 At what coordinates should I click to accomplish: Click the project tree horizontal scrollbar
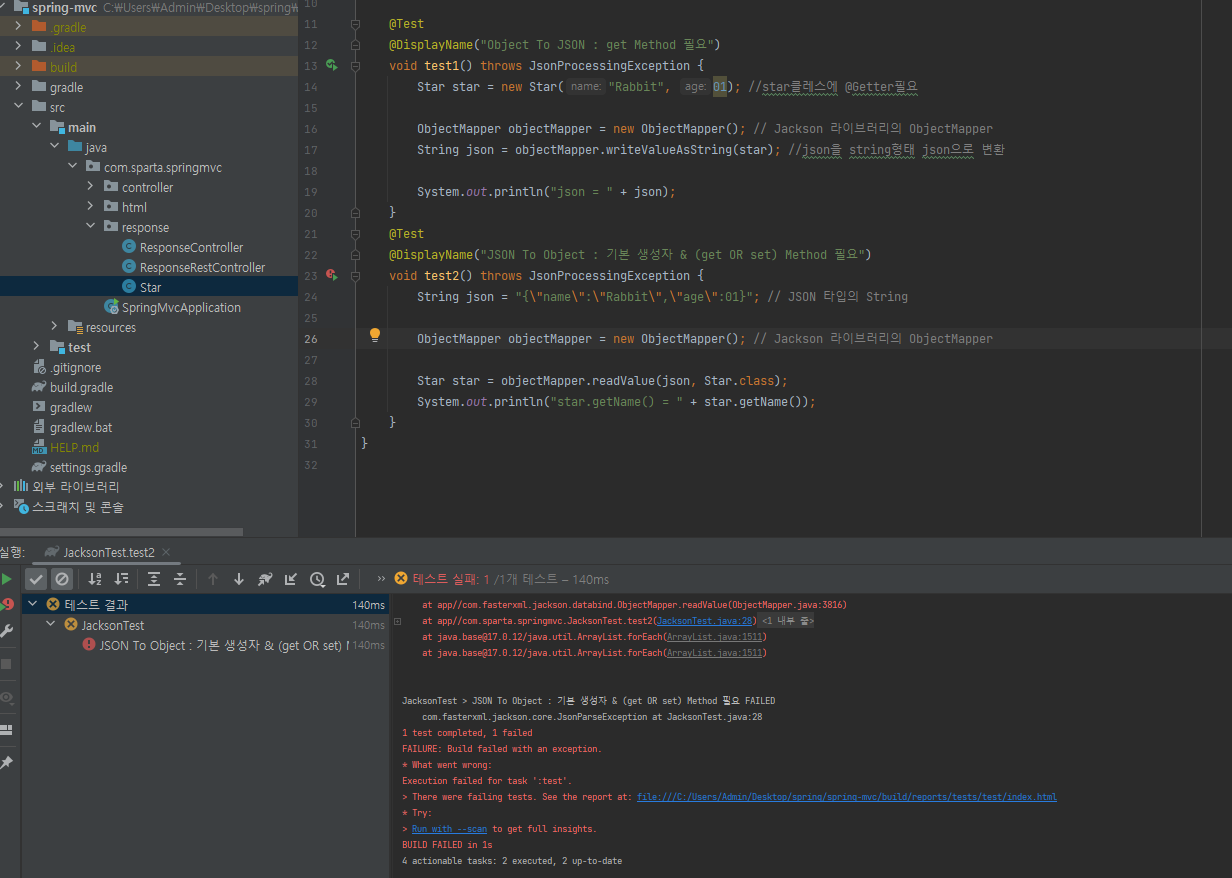121,532
